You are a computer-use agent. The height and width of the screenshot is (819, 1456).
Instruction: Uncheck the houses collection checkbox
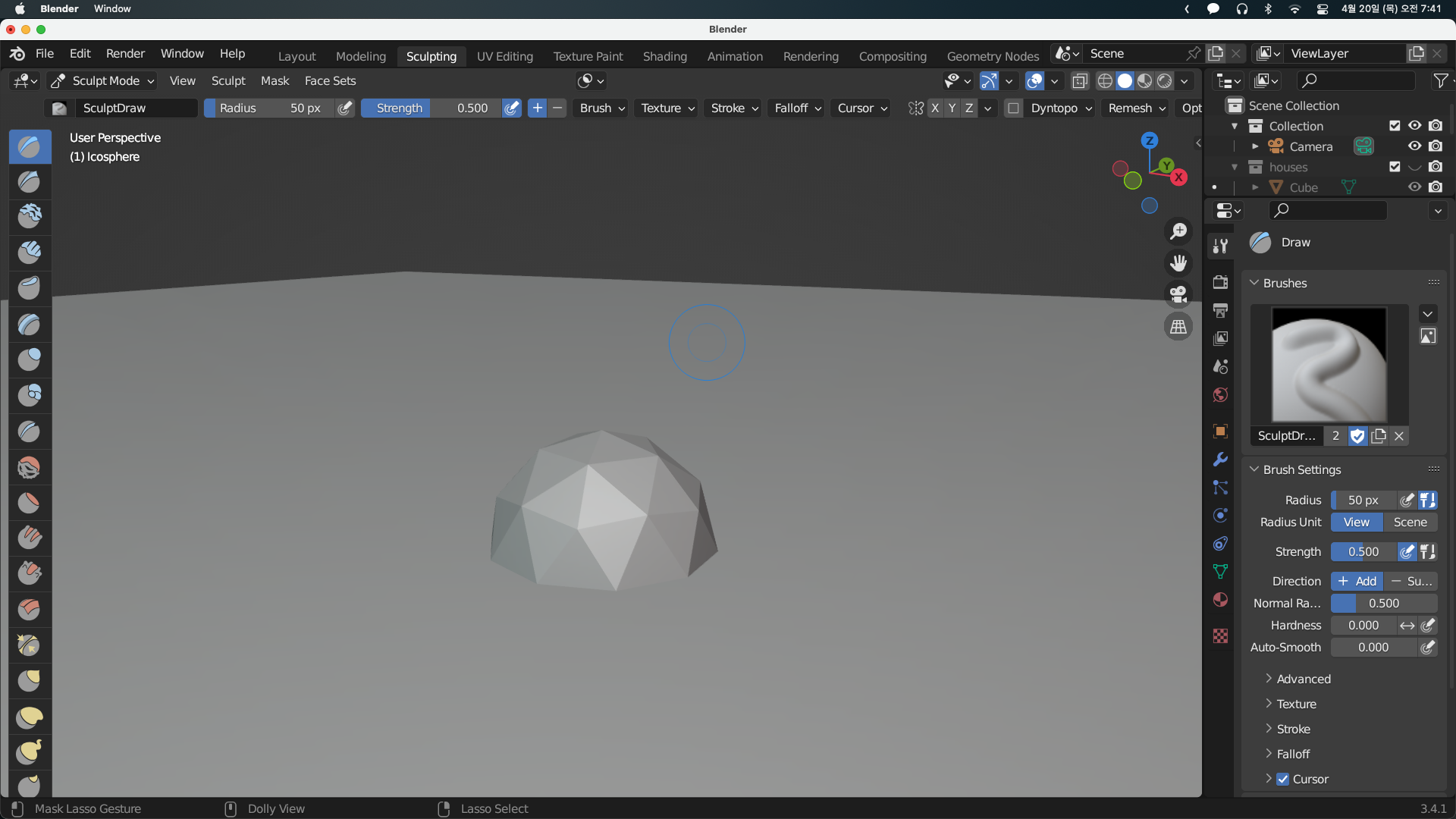tap(1395, 167)
